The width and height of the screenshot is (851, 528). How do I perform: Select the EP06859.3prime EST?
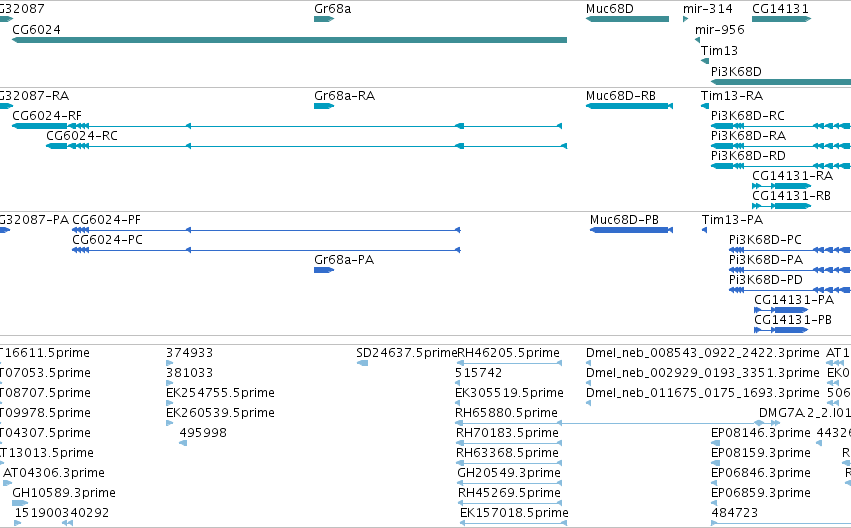point(761,493)
